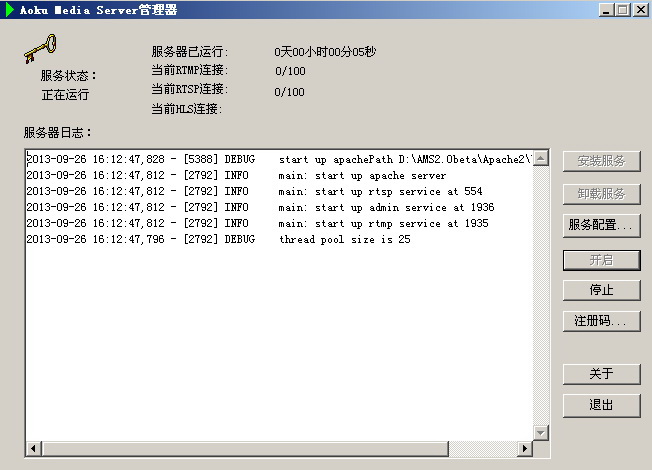Click the 服务器日志 label
Viewport: 652px width, 470px height.
[57, 133]
